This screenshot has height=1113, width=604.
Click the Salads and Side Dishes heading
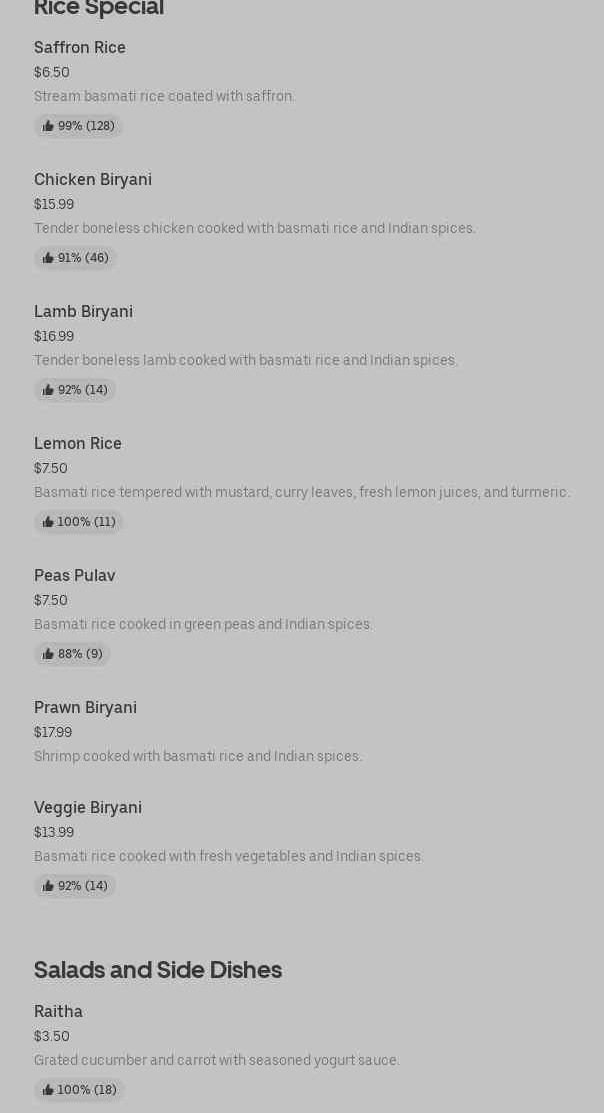[158, 970]
